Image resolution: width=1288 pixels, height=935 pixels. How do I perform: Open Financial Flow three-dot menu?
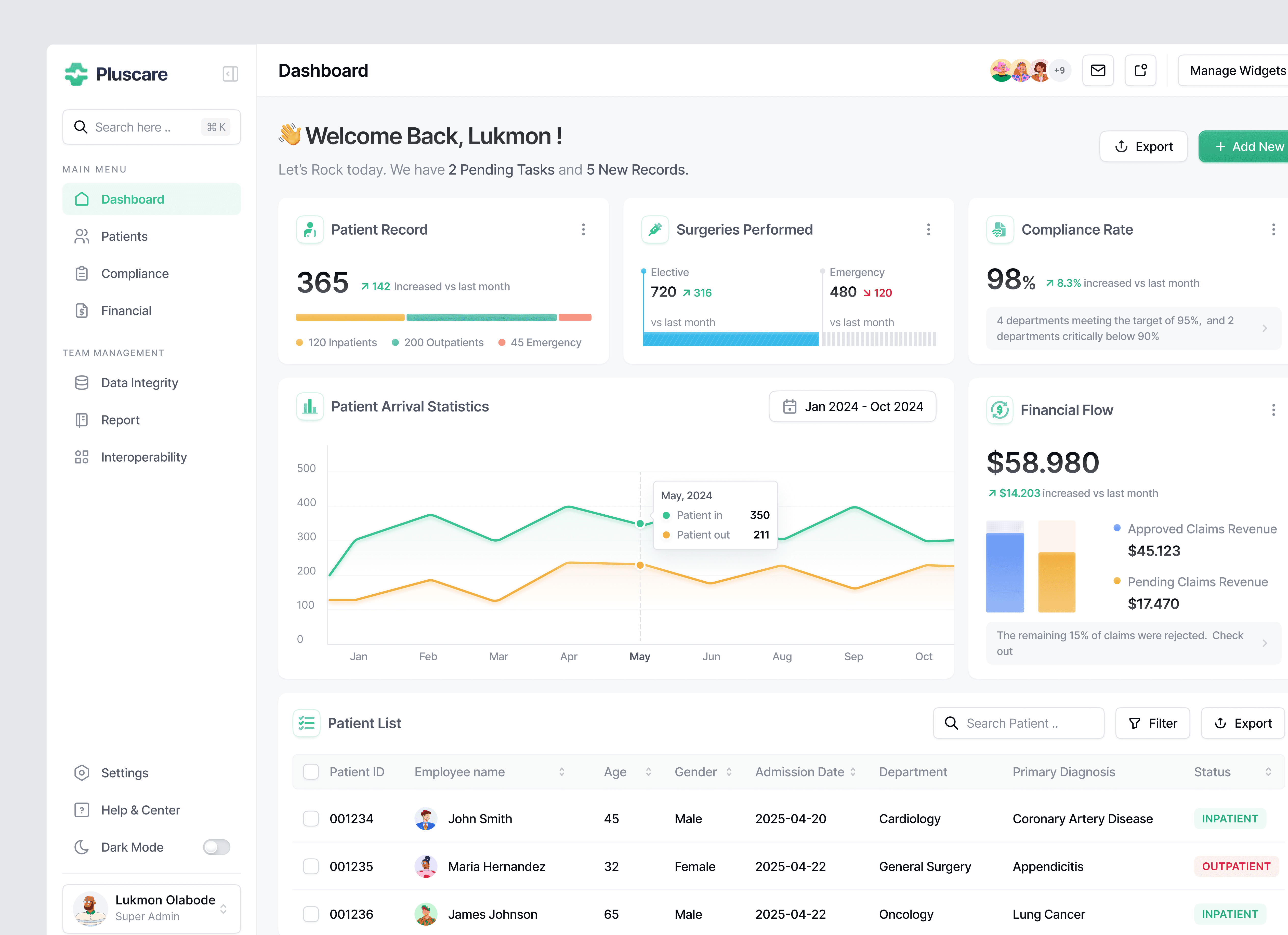pos(1273,410)
